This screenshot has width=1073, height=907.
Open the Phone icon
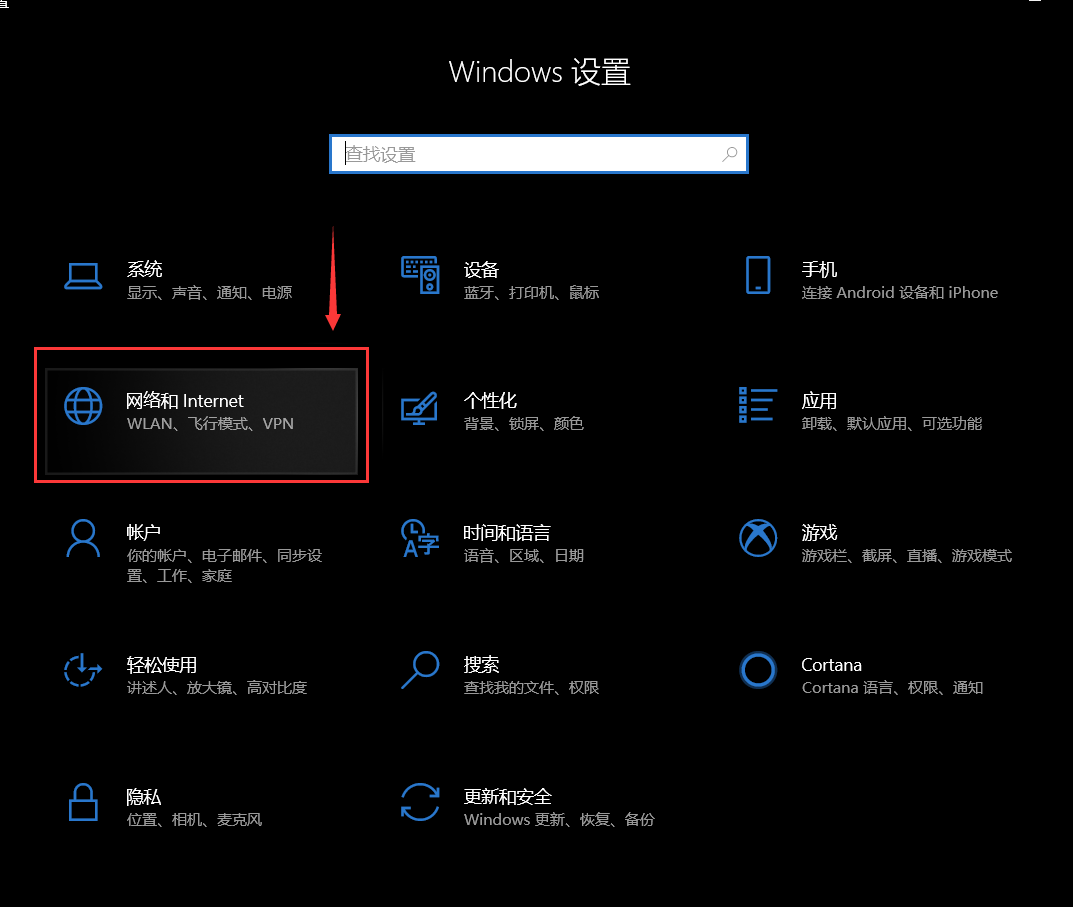(758, 275)
